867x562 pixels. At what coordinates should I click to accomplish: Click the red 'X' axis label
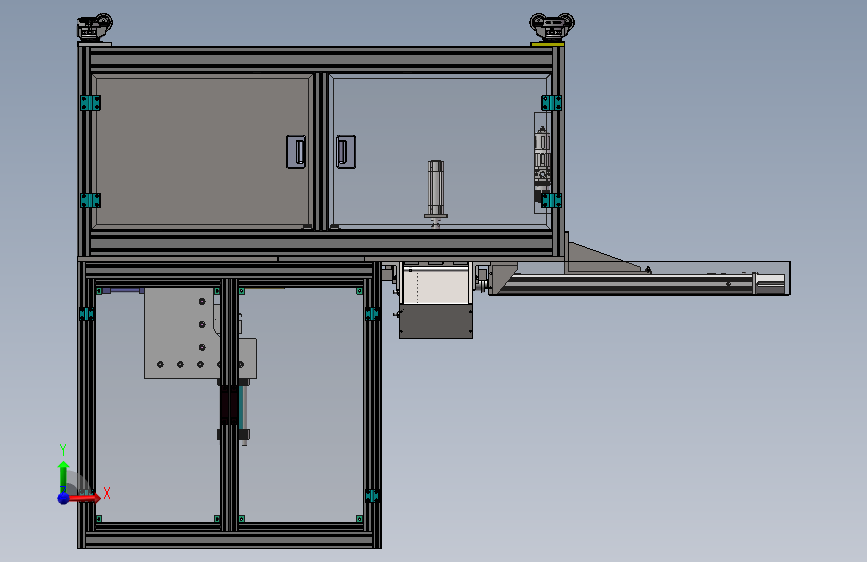[x=107, y=493]
